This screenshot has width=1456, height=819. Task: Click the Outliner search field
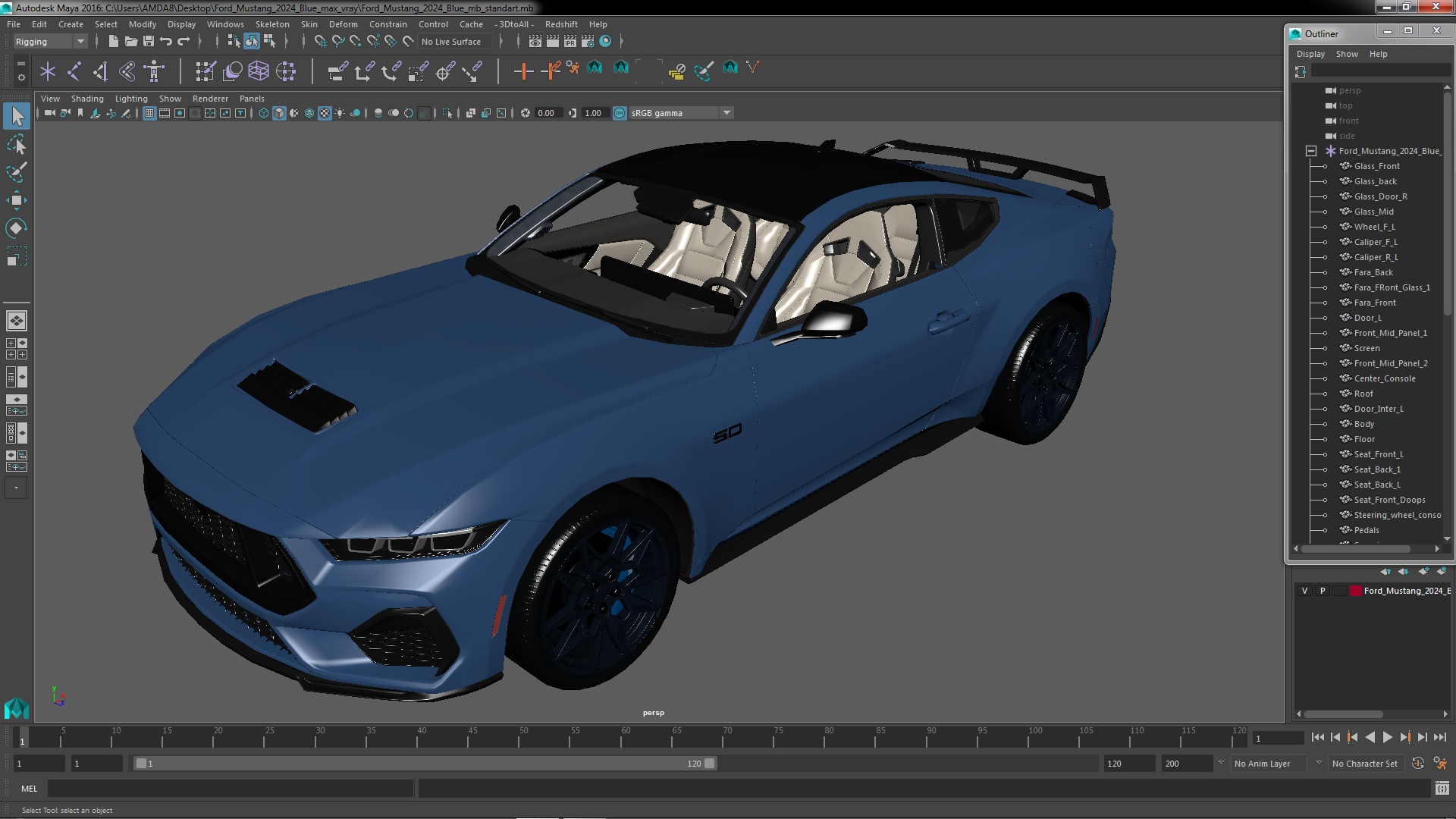[1380, 71]
